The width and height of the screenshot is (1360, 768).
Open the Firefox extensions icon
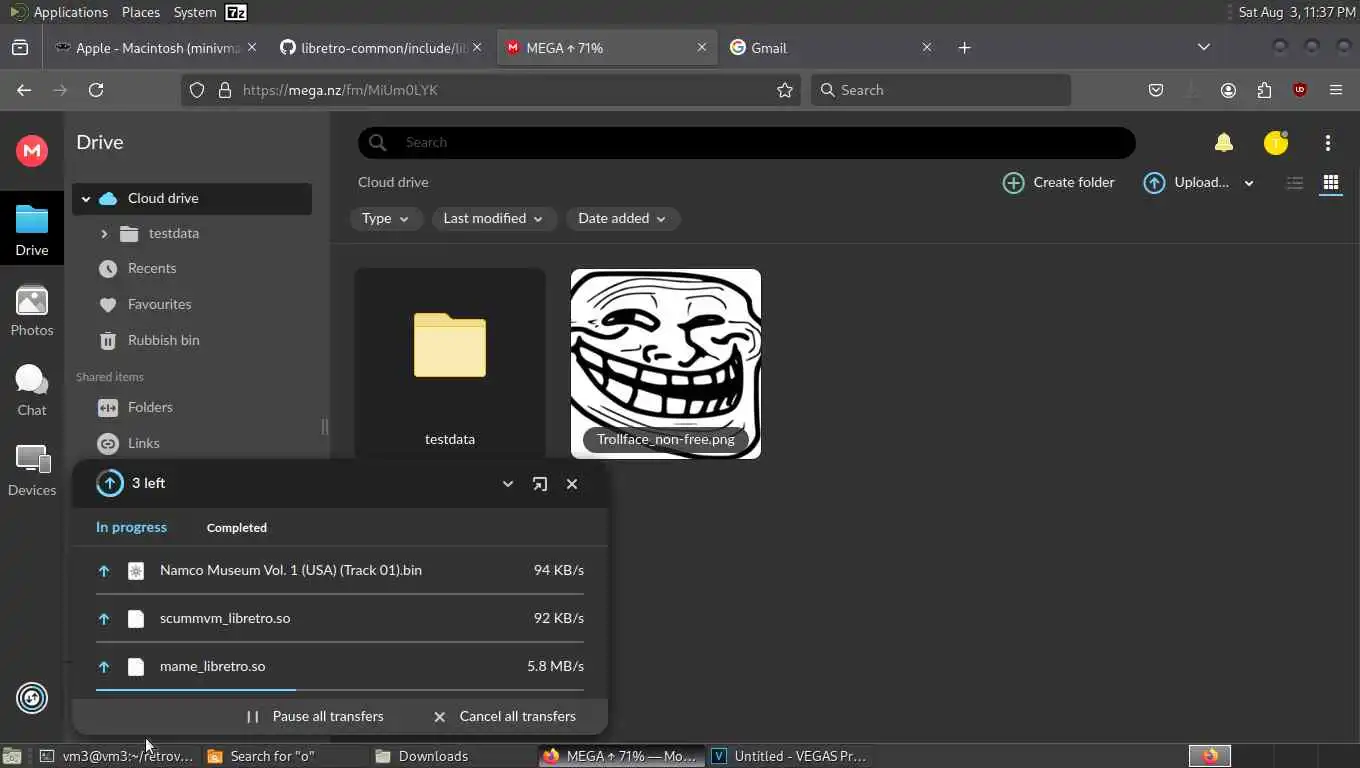[x=1264, y=90]
